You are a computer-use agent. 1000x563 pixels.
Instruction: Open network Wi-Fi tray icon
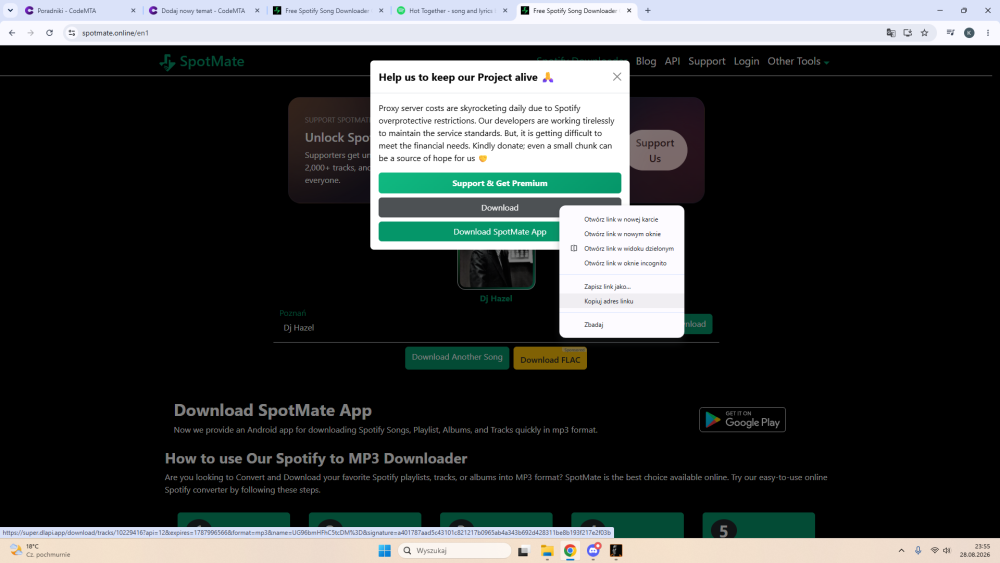pos(934,550)
